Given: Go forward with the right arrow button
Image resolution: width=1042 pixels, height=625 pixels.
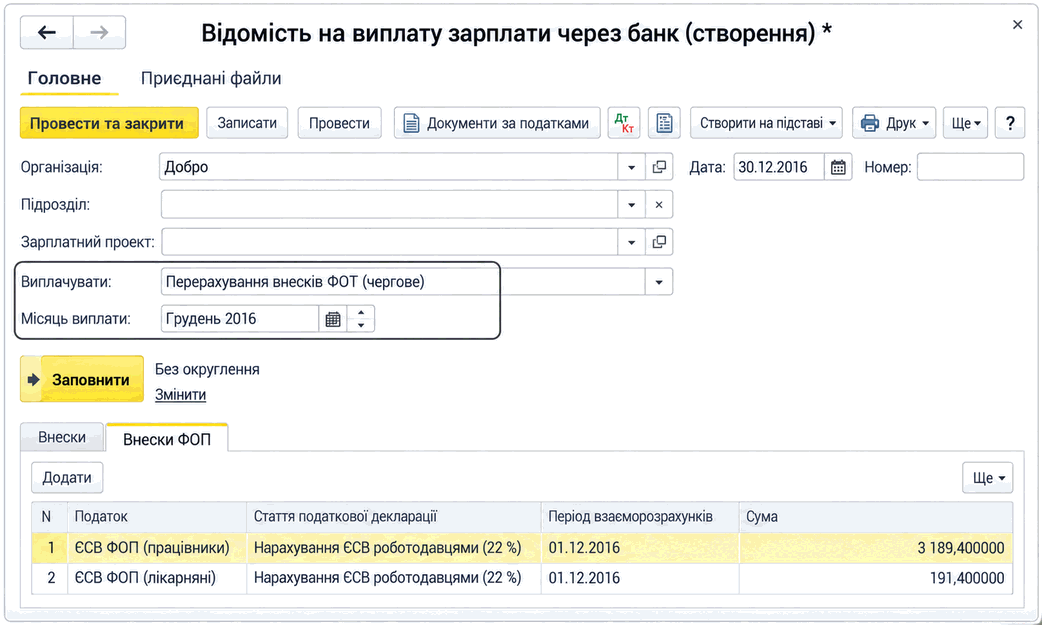Looking at the screenshot, I should [99, 32].
